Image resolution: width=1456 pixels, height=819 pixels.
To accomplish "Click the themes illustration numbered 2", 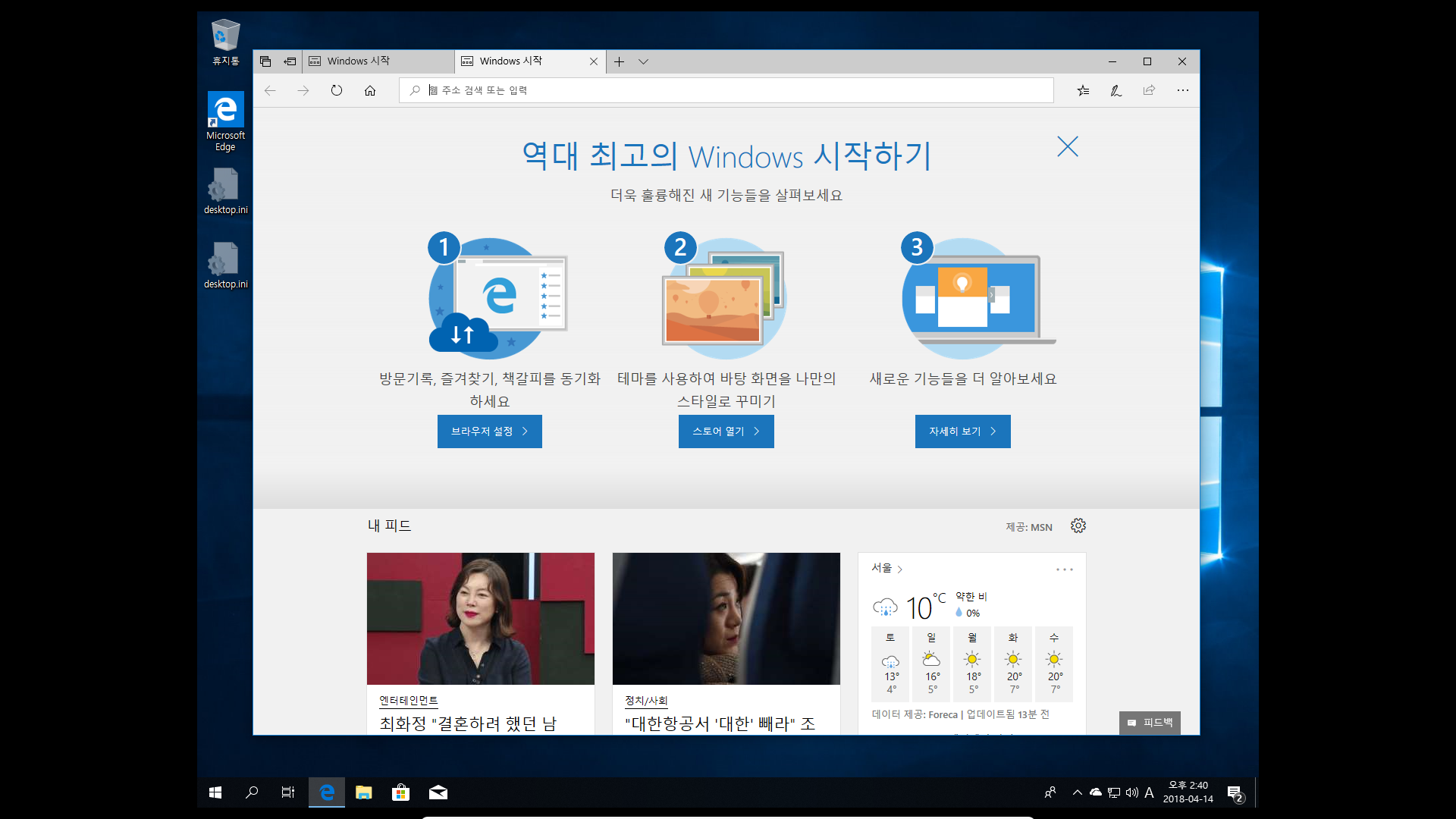I will 724,297.
